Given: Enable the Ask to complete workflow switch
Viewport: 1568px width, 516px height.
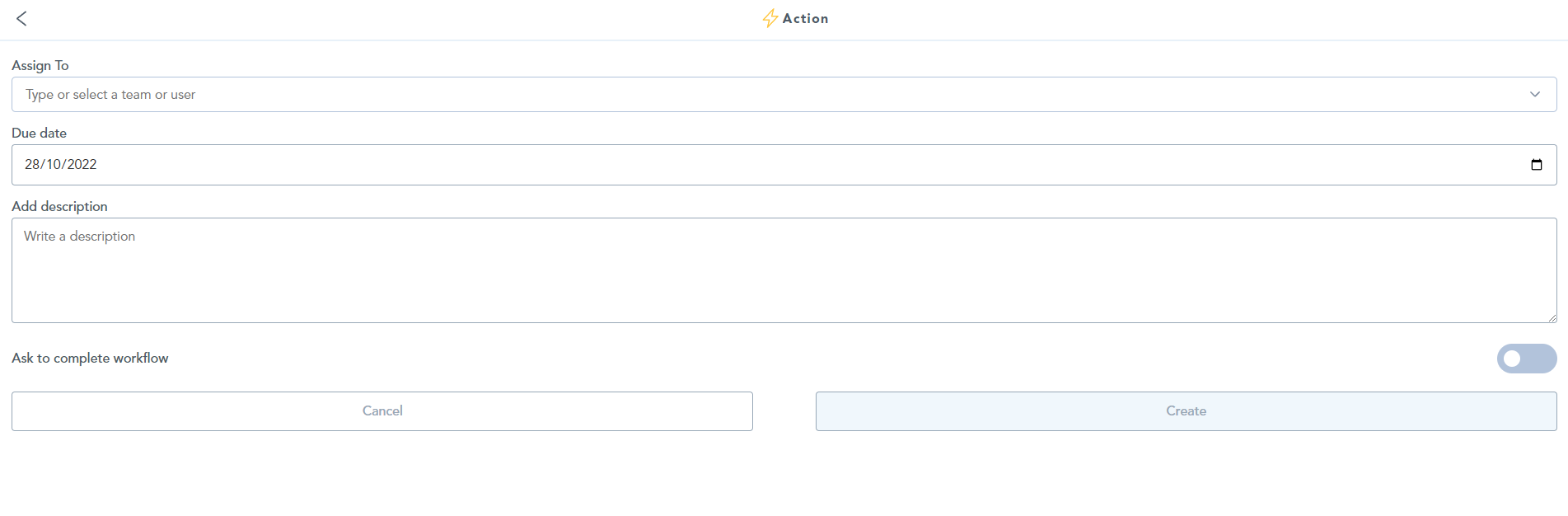Looking at the screenshot, I should [1527, 359].
